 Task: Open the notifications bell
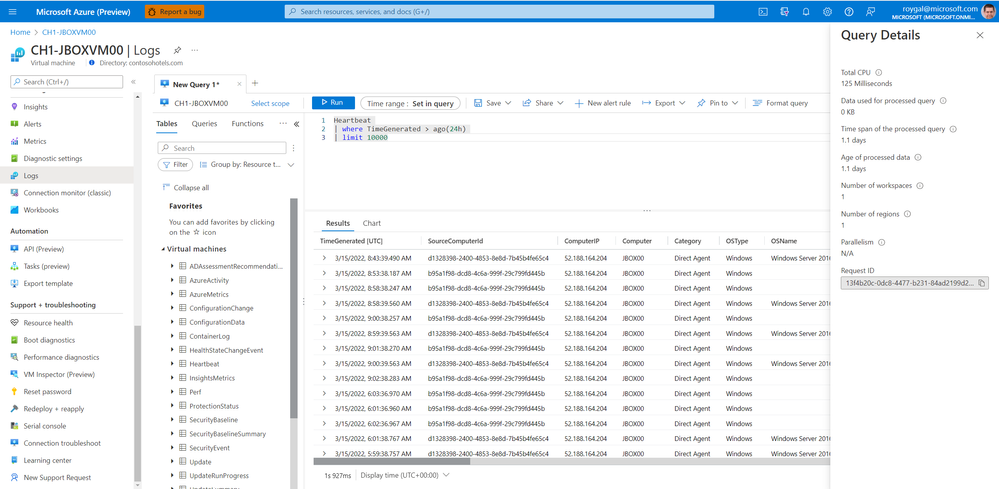[806, 11]
